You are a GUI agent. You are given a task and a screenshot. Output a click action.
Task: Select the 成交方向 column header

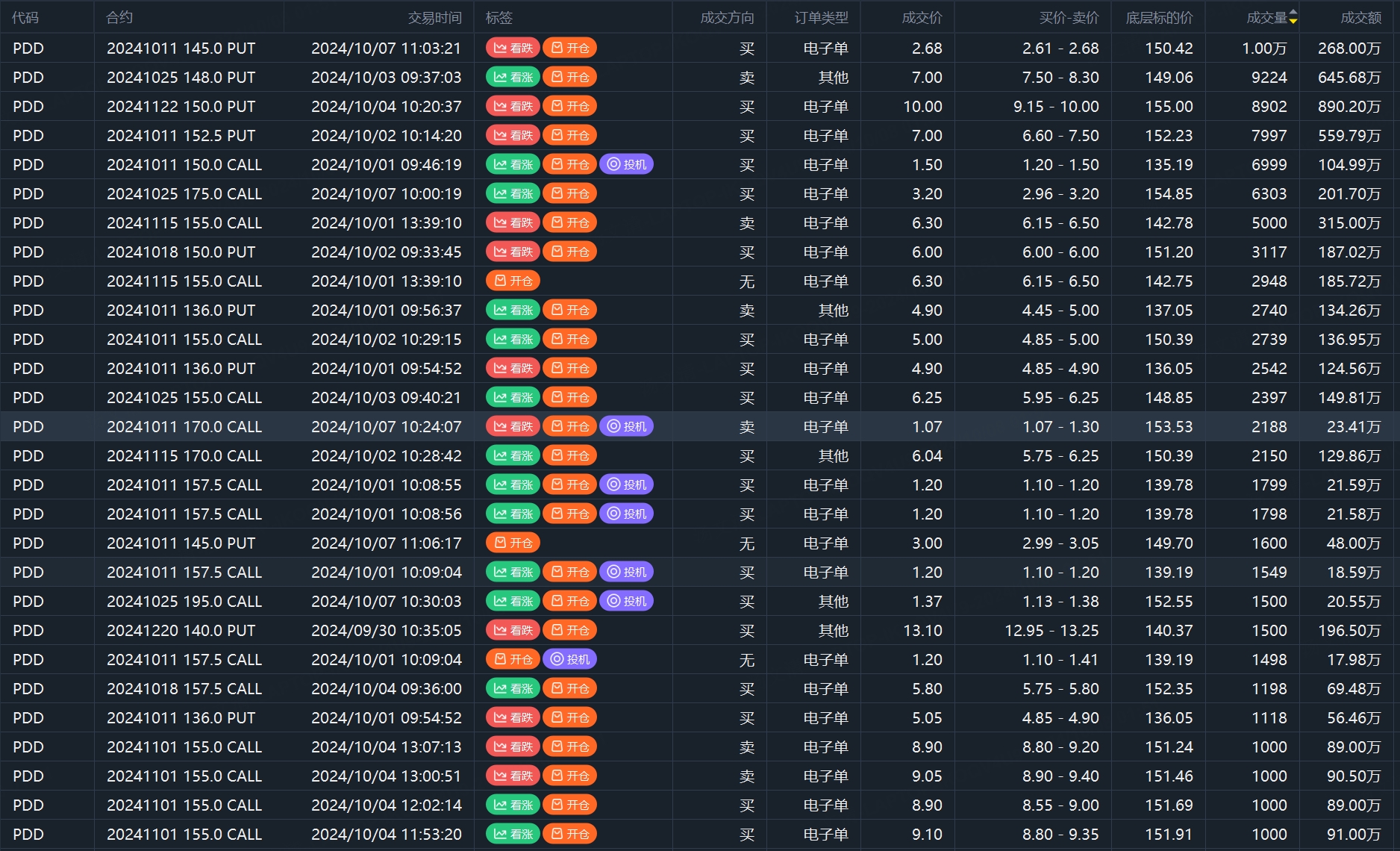pyautogui.click(x=728, y=17)
